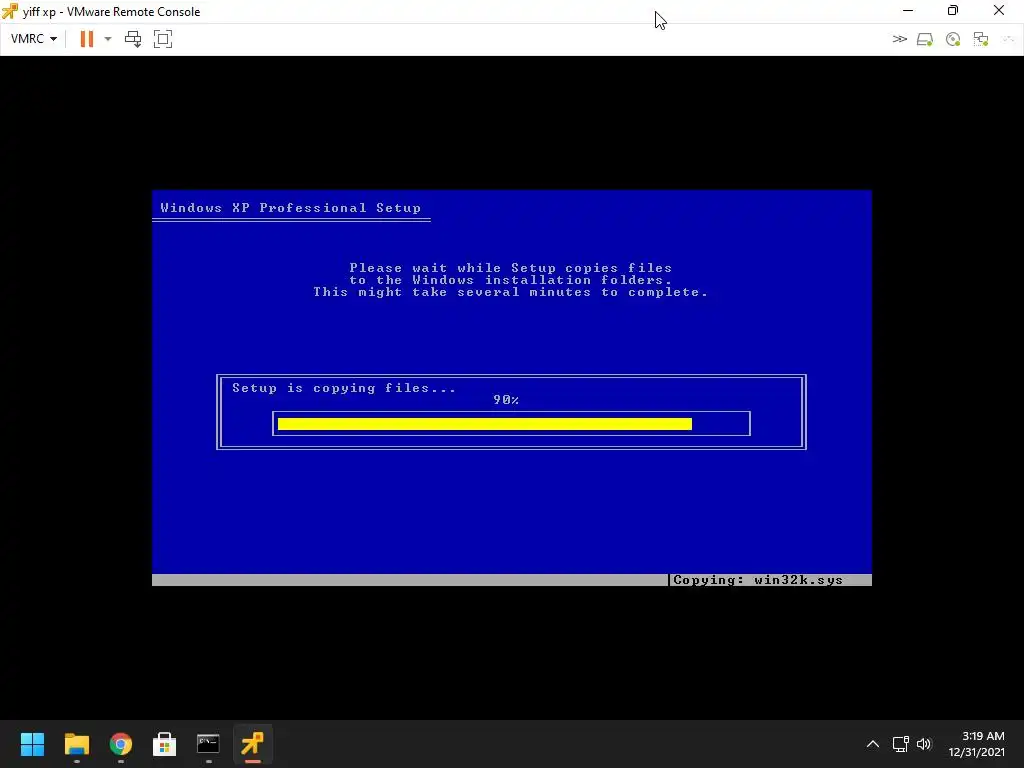1024x768 pixels.
Task: Click the VMware Remote Console title icon
Action: coord(10,11)
